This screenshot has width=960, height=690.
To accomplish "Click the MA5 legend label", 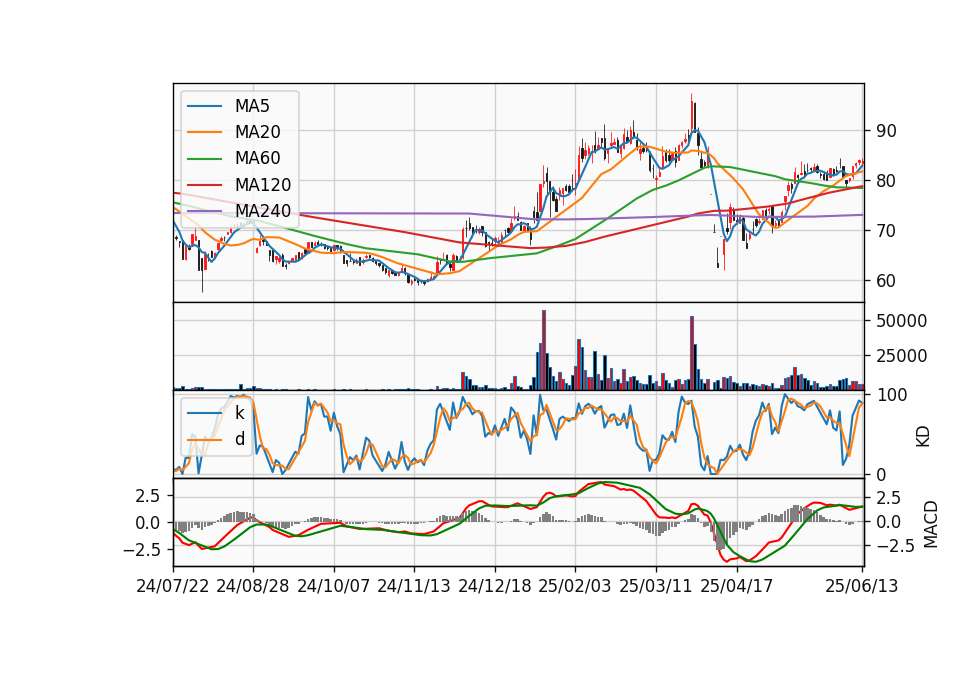I will click(252, 106).
